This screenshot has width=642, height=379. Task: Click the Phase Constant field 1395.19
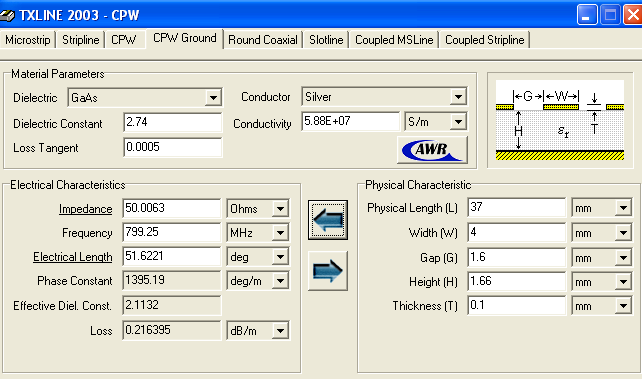[172, 281]
